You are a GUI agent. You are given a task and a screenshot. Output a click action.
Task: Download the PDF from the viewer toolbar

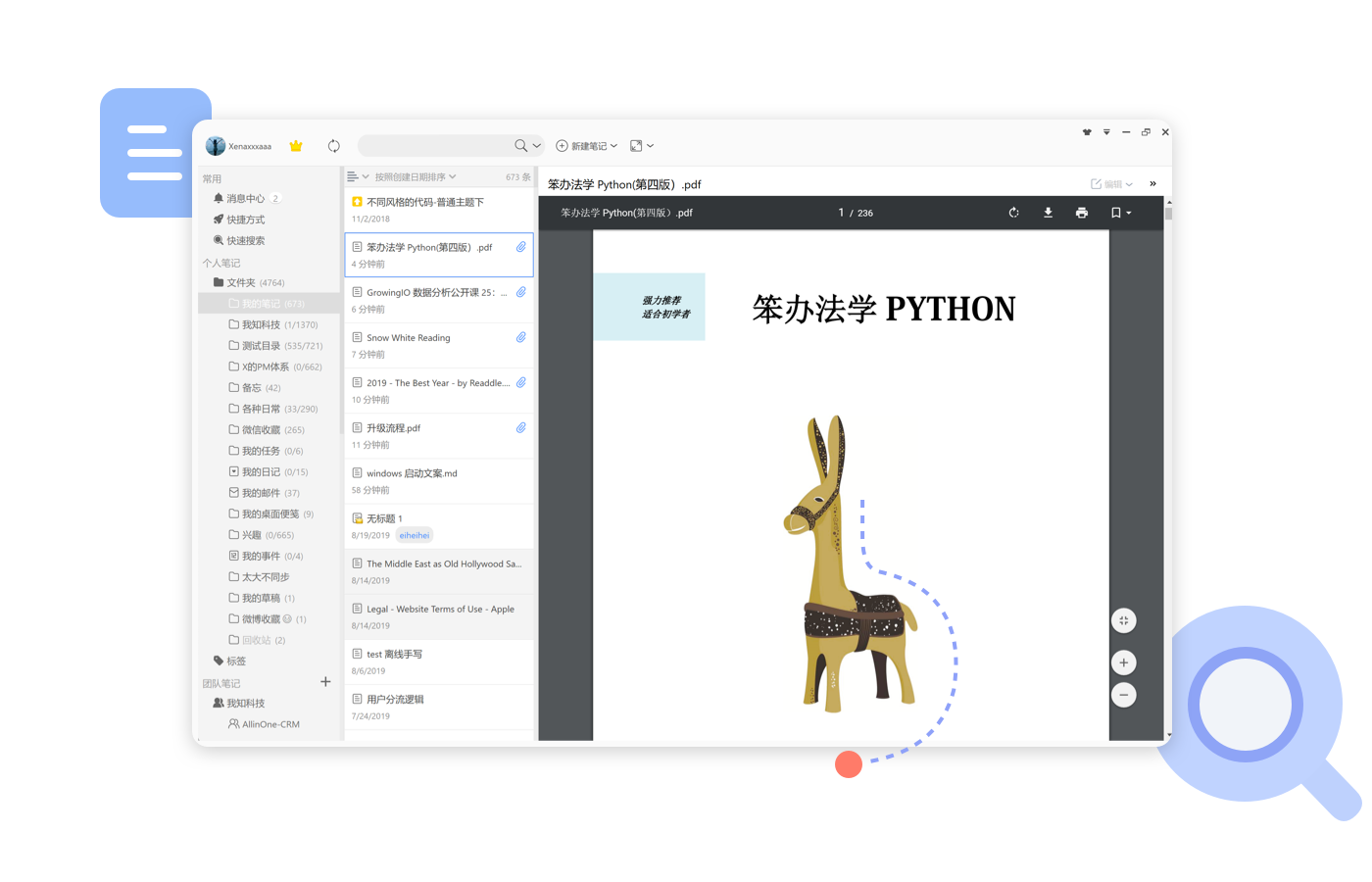click(1048, 212)
